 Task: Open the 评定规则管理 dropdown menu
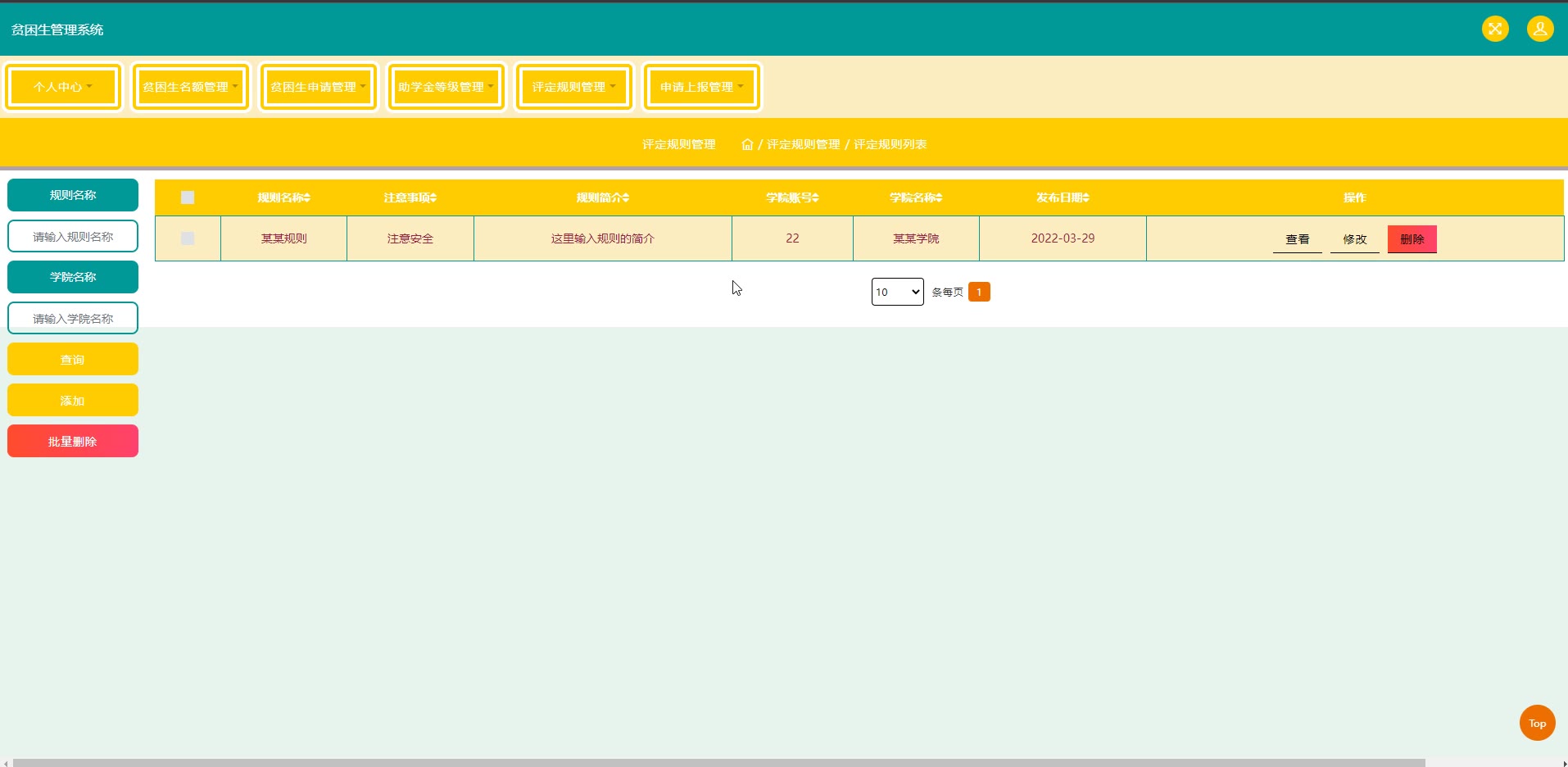[x=574, y=87]
